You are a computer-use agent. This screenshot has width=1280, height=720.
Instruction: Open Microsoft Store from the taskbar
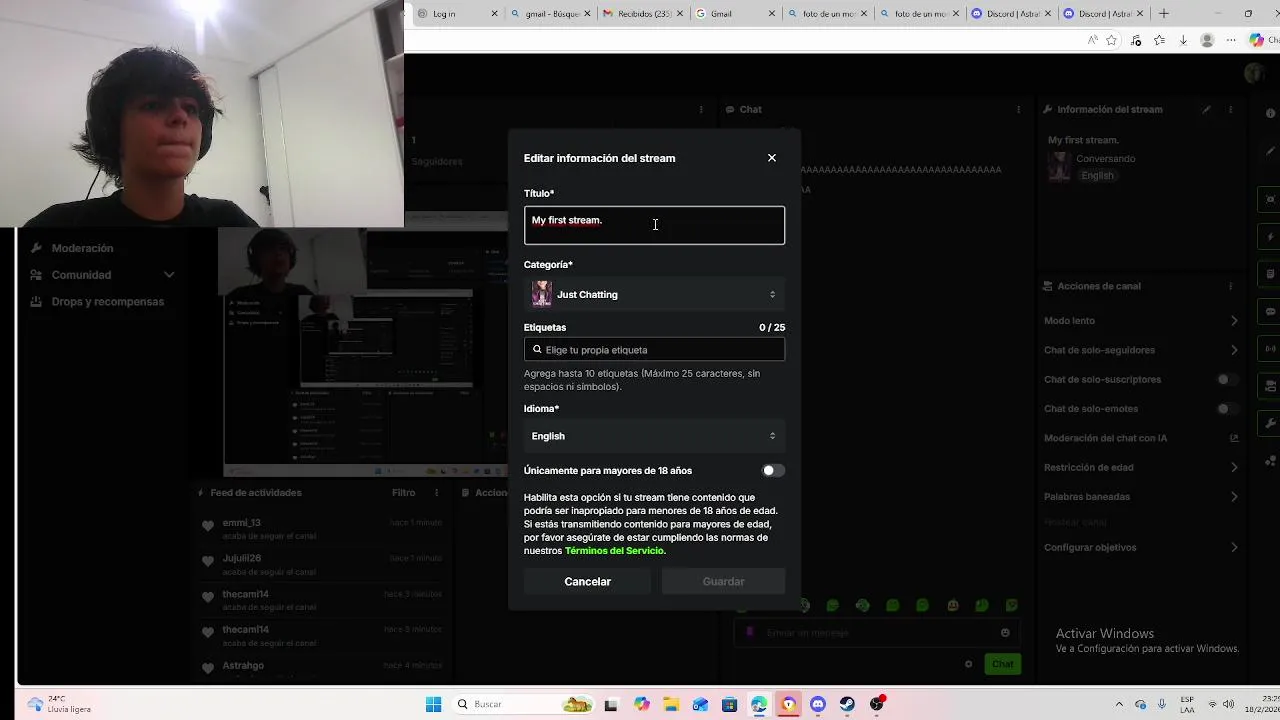click(x=729, y=704)
